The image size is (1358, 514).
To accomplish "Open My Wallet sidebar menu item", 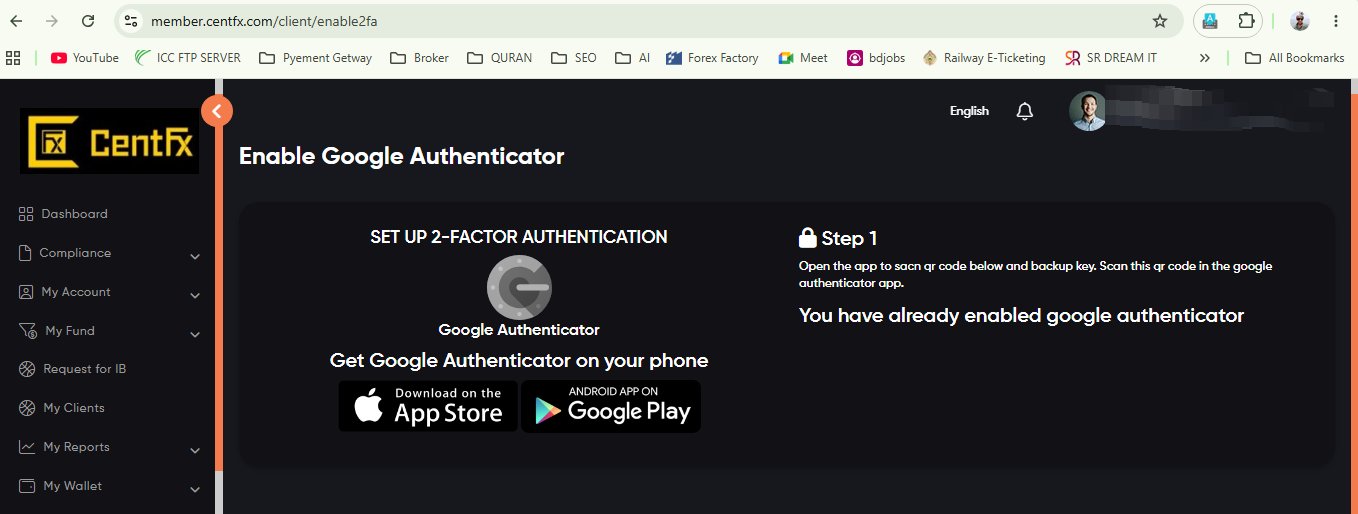I will coord(60,486).
